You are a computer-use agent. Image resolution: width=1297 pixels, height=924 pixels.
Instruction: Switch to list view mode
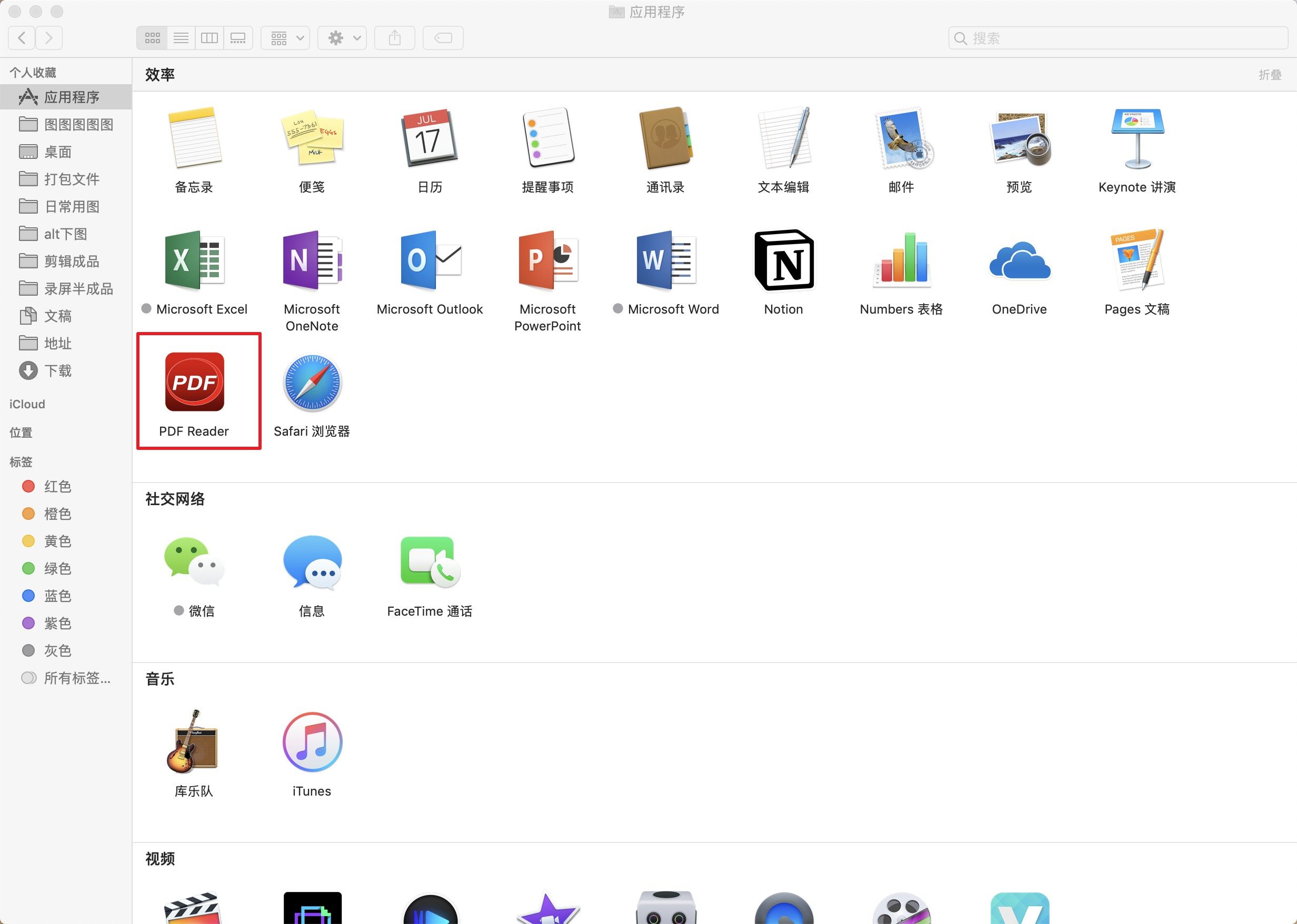pyautogui.click(x=181, y=38)
